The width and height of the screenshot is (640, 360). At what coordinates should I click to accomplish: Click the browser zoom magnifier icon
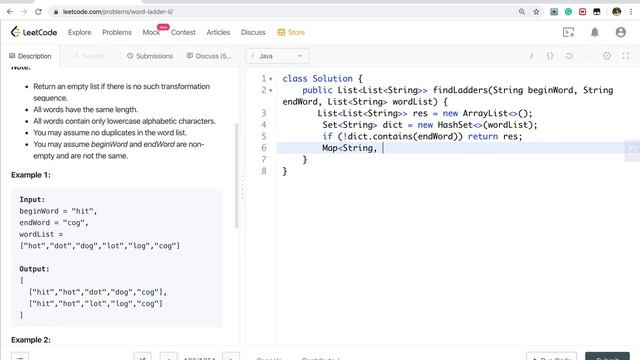point(522,12)
